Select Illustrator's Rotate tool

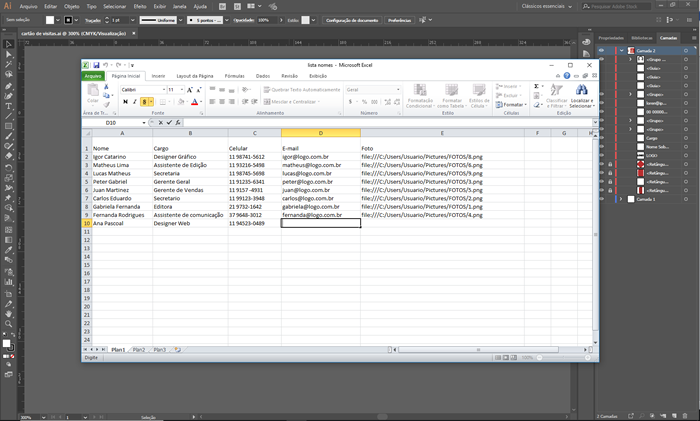[x=8, y=168]
